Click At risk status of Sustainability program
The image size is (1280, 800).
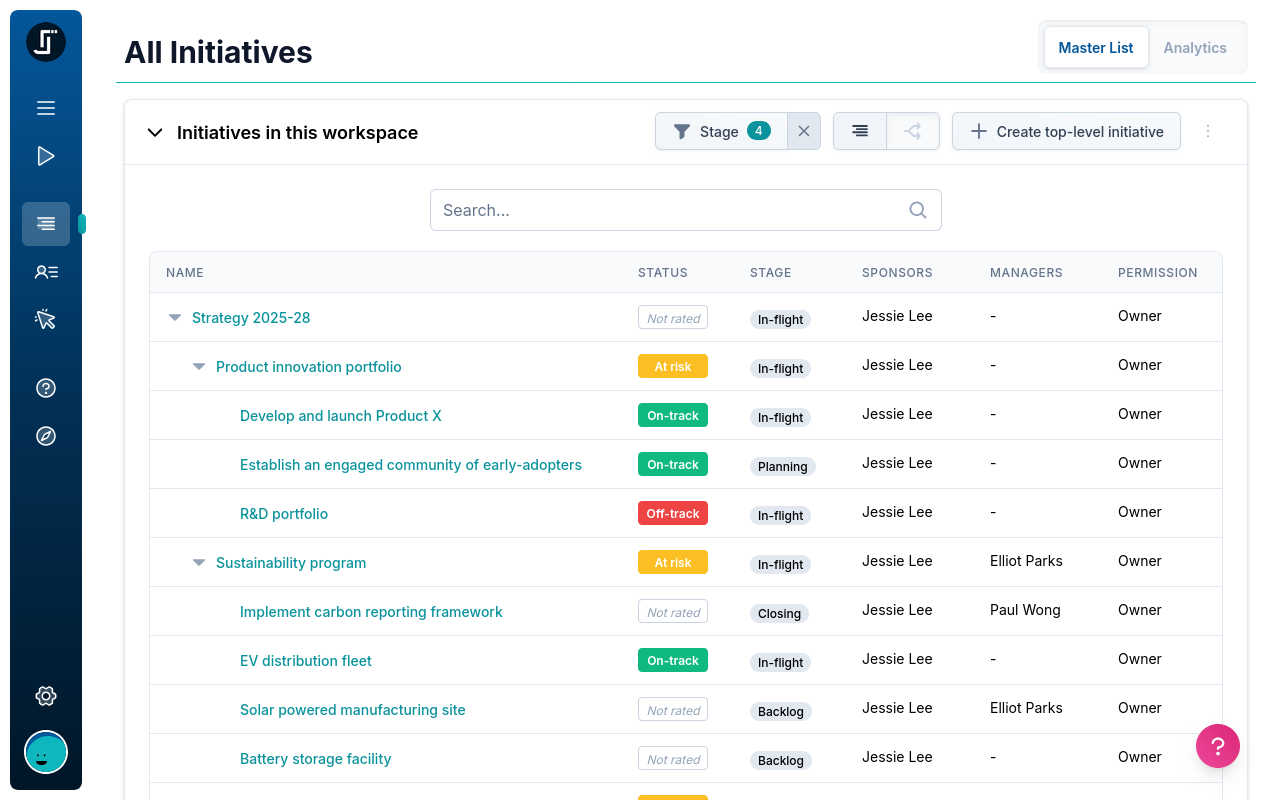coord(673,563)
